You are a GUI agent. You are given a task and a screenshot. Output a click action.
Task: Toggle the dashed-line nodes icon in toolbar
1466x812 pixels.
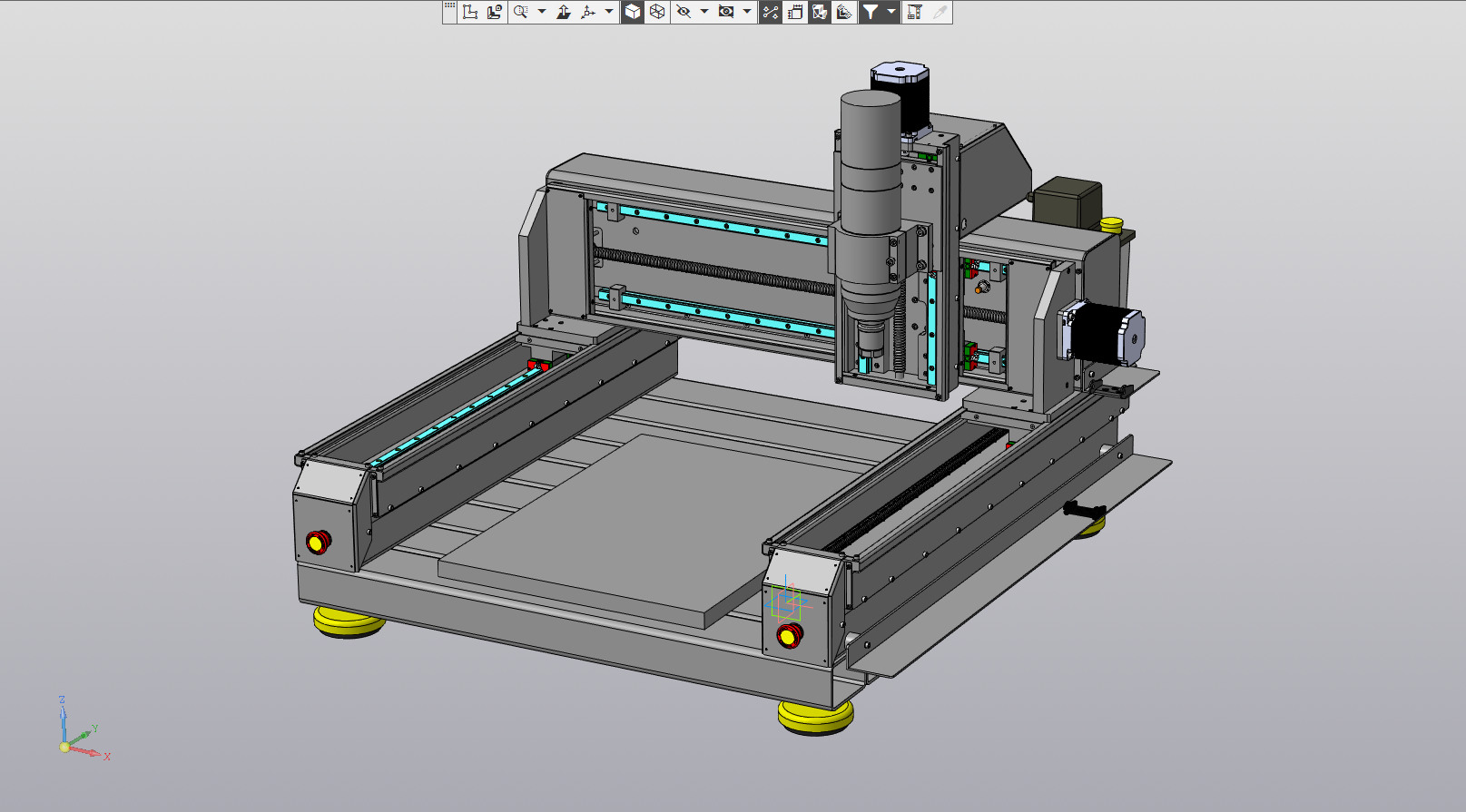click(771, 12)
